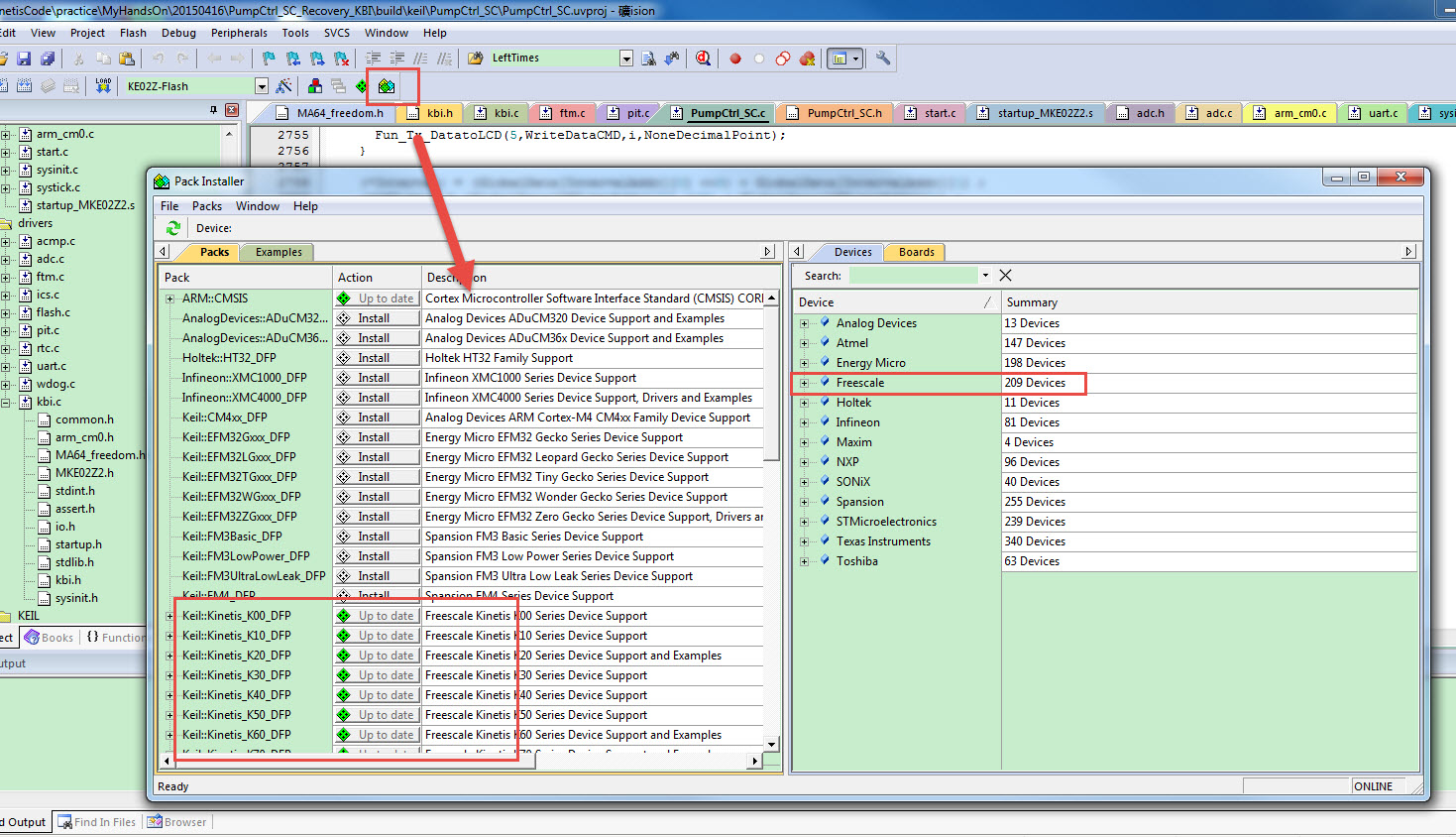Viewport: 1456px width, 837px height.
Task: Expand the Atmel device vendor node
Action: pyautogui.click(x=804, y=343)
